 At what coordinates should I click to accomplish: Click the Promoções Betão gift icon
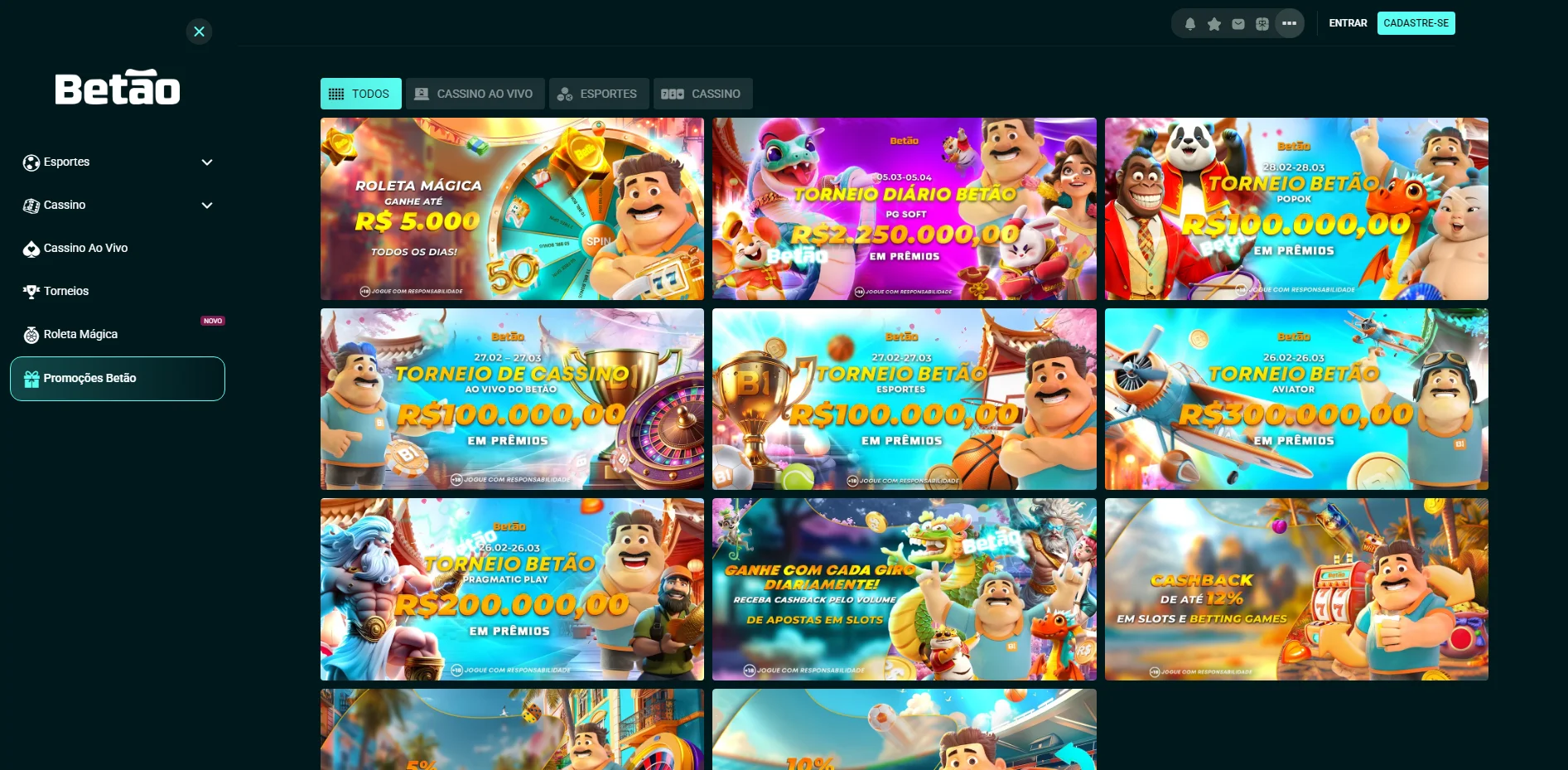click(x=31, y=379)
